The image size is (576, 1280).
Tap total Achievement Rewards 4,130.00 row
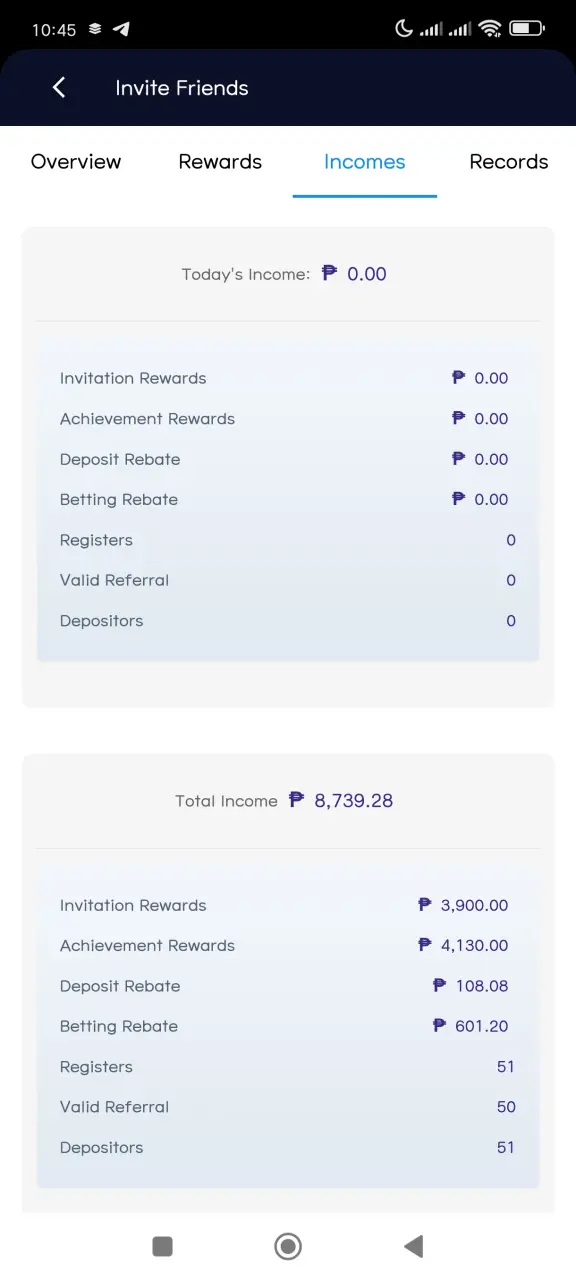point(288,945)
